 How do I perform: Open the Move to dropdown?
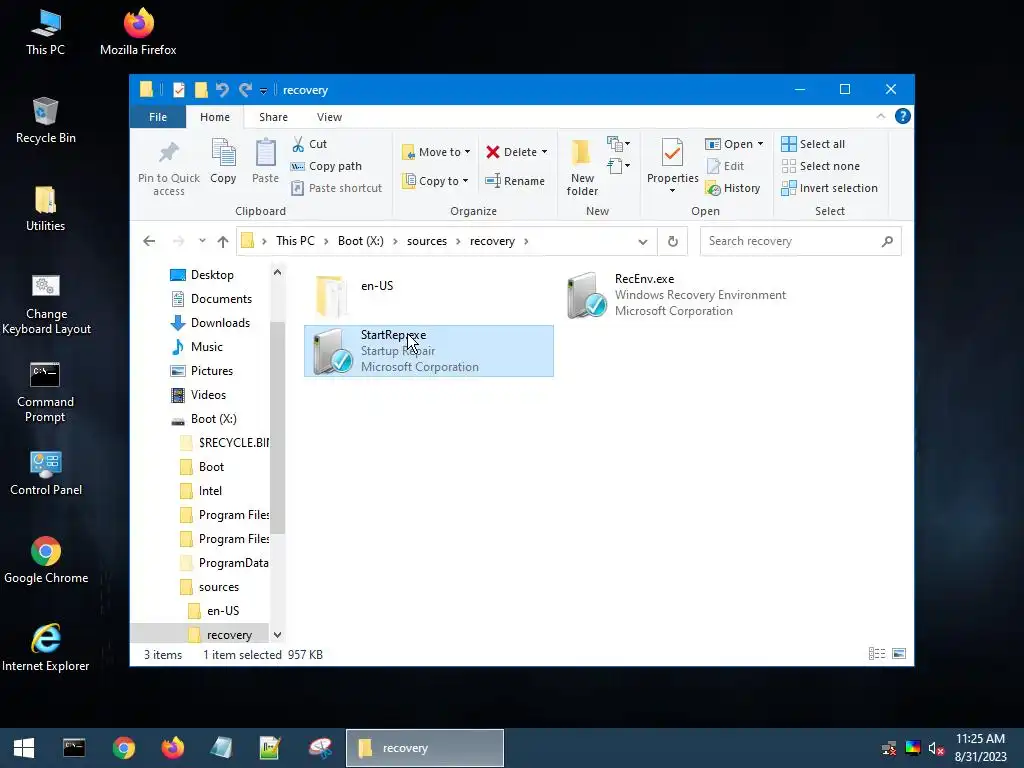[x=436, y=152]
